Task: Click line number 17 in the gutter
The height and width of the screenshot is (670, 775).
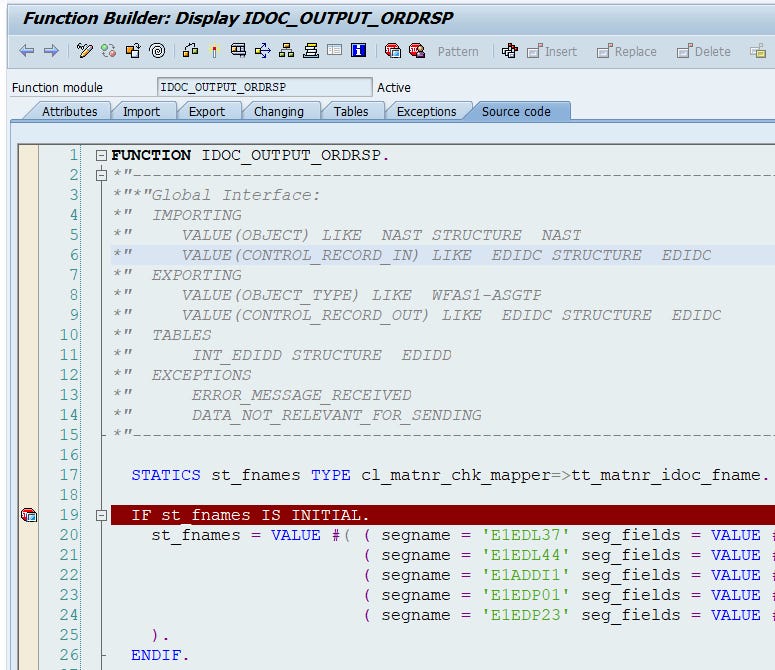Action: (69, 475)
